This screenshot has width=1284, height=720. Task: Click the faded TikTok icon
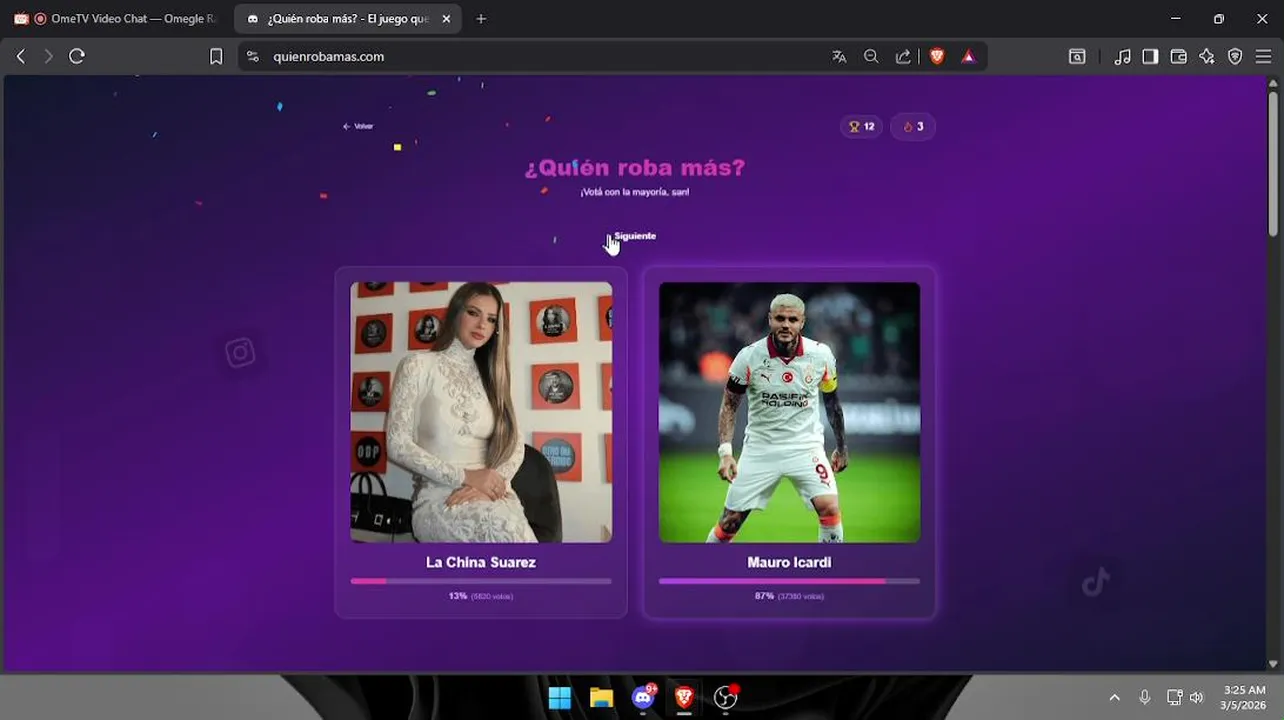1096,582
